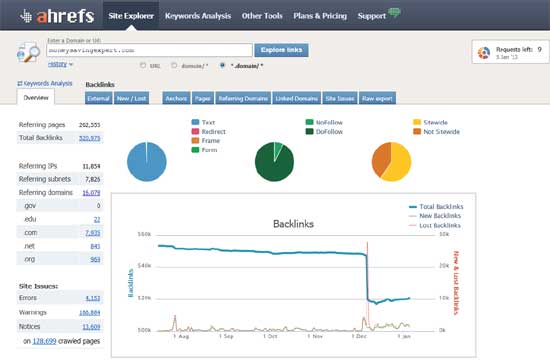Switch to the Overview tab

[36, 97]
